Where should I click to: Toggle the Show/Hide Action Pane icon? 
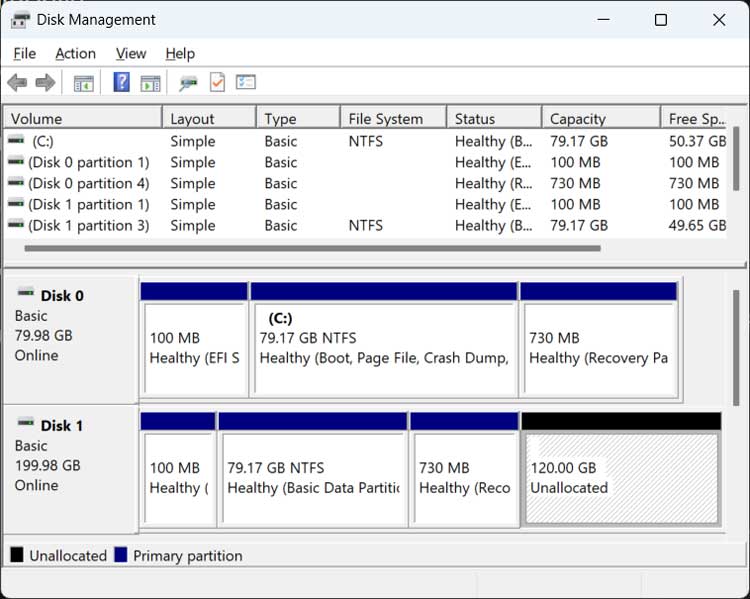point(150,83)
